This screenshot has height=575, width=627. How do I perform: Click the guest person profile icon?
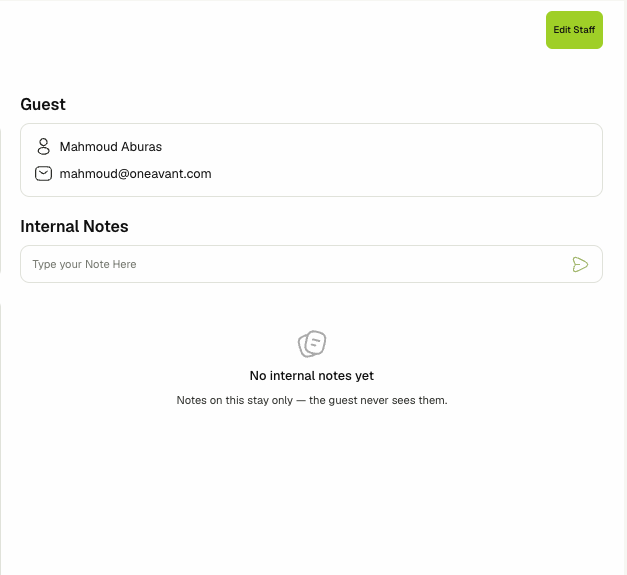44,146
